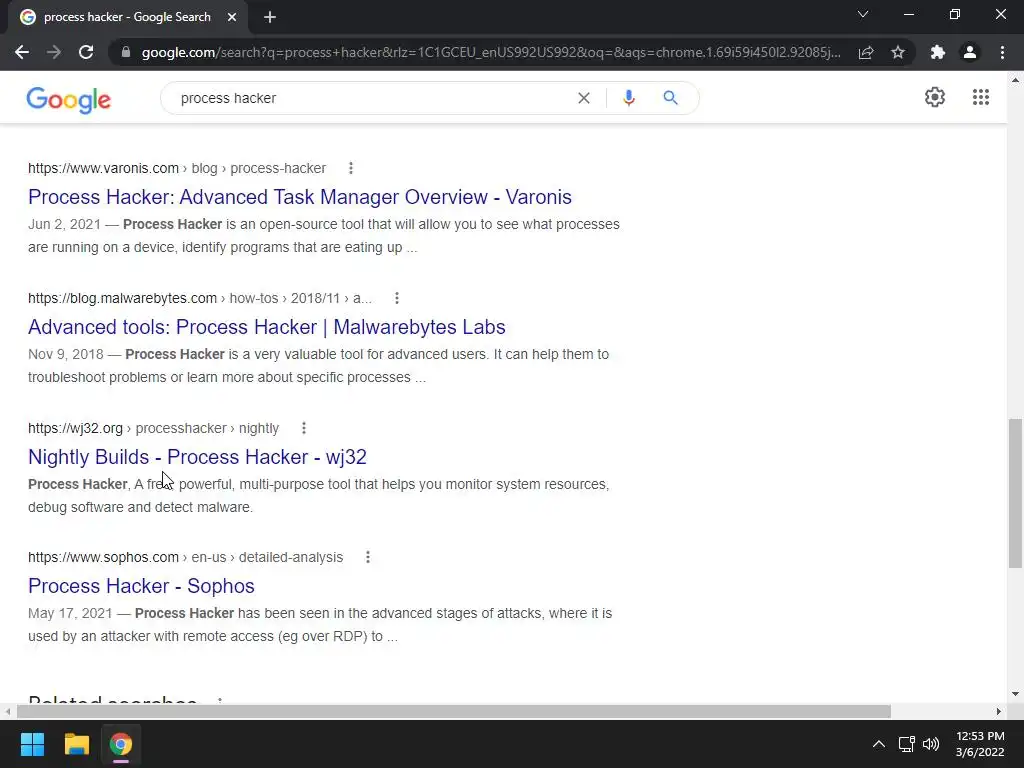Submit search with magnifier icon

[x=670, y=98]
